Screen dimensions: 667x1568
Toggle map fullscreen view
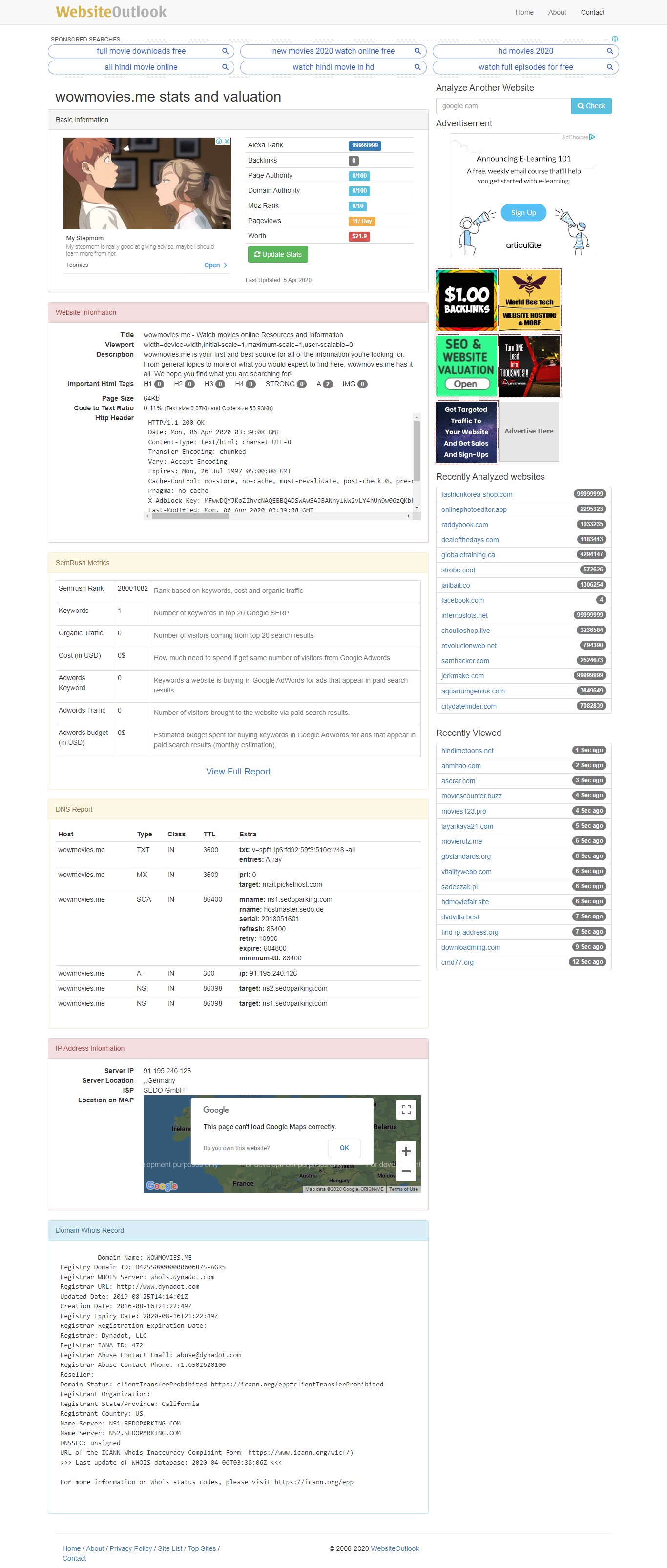click(x=406, y=1110)
